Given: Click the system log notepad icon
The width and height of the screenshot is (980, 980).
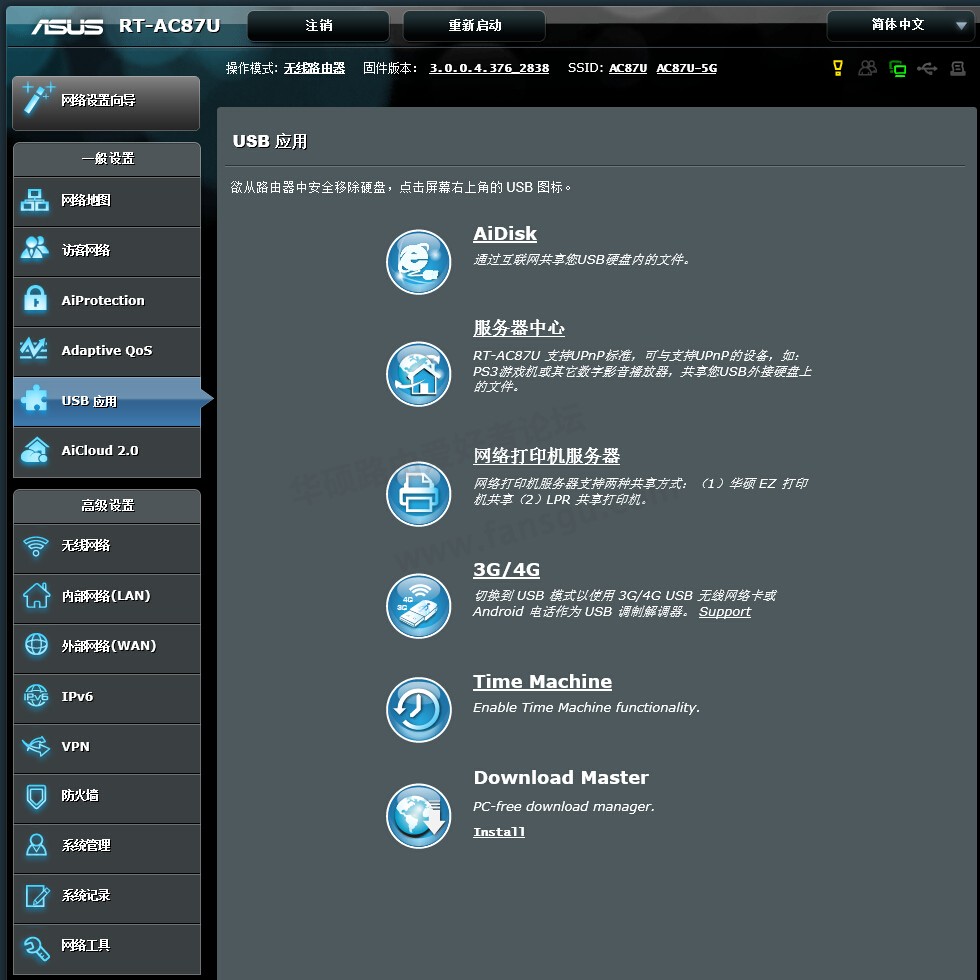Looking at the screenshot, I should click(37, 895).
